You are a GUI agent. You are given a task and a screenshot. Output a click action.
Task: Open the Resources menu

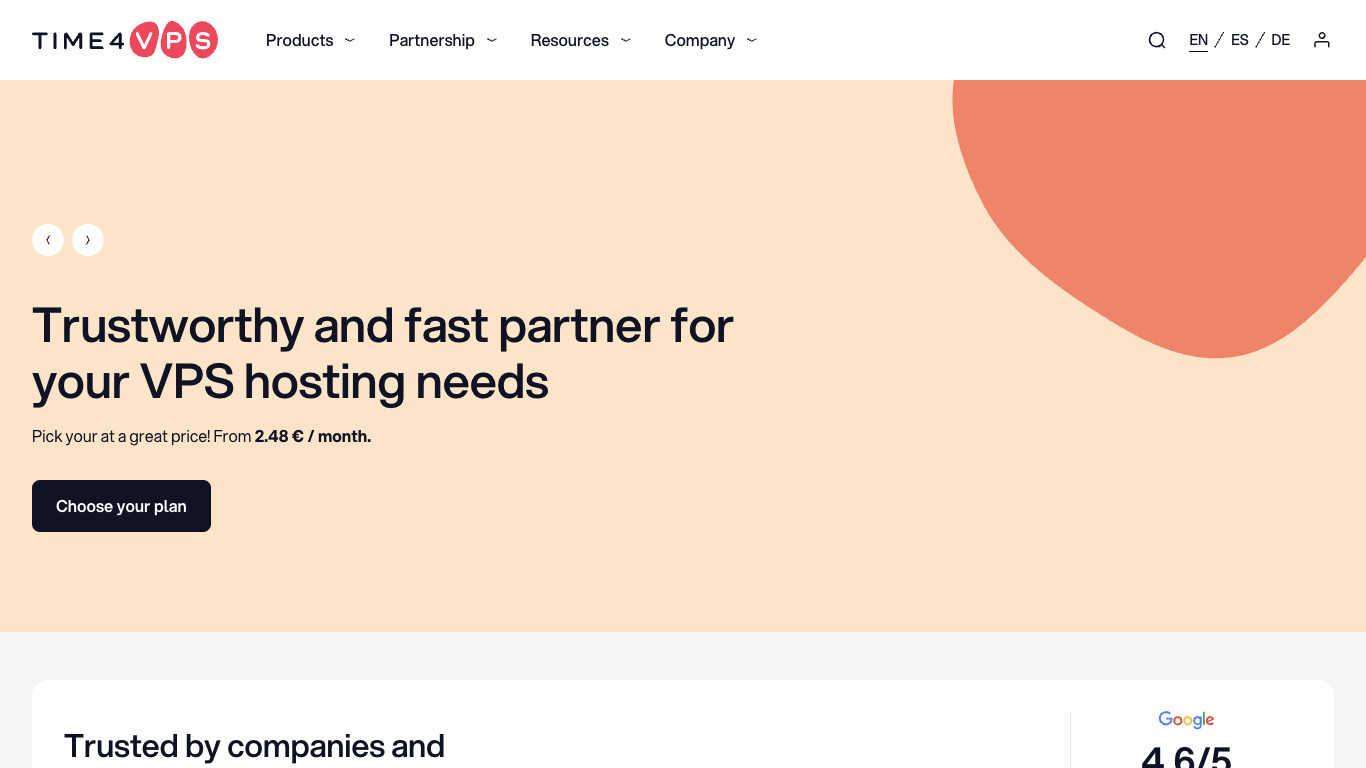click(x=569, y=40)
